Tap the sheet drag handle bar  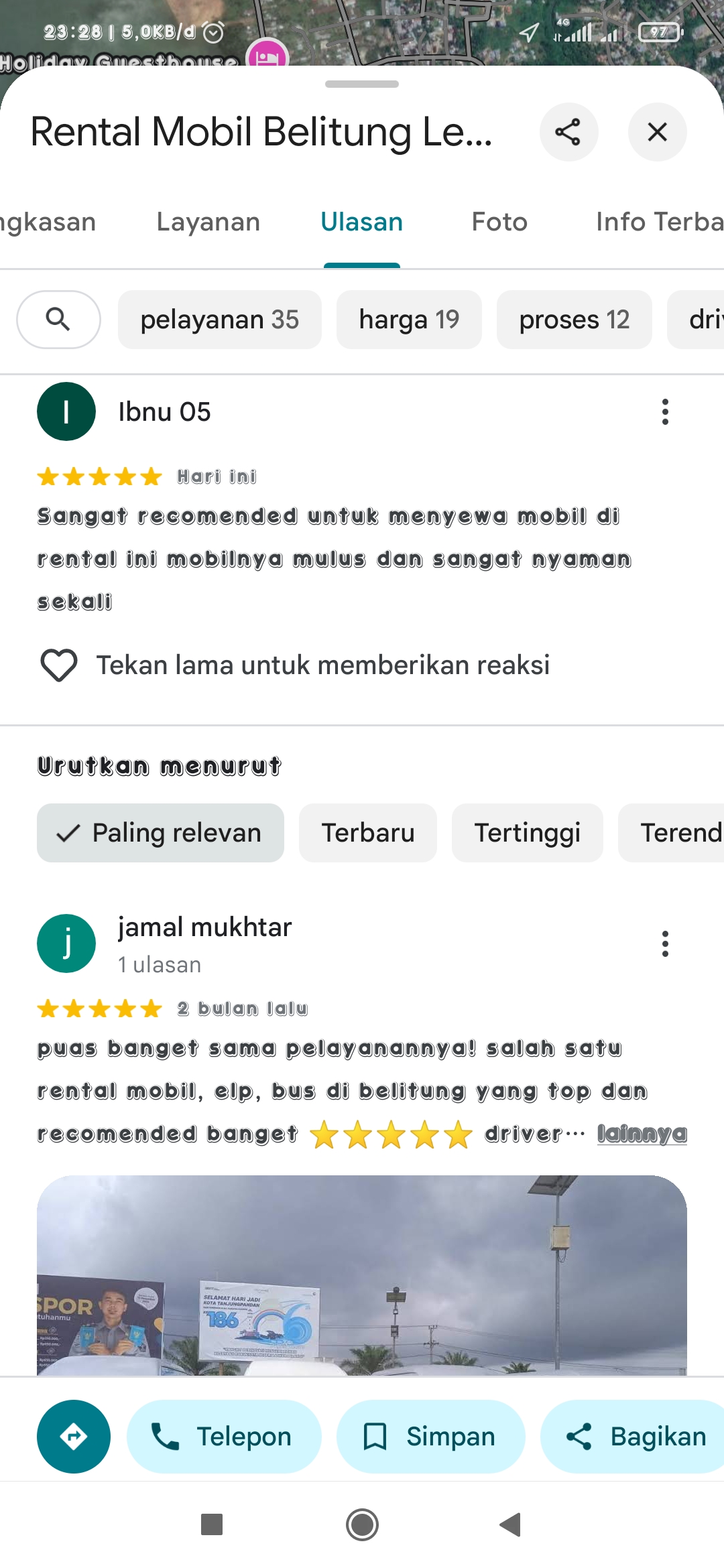(362, 84)
